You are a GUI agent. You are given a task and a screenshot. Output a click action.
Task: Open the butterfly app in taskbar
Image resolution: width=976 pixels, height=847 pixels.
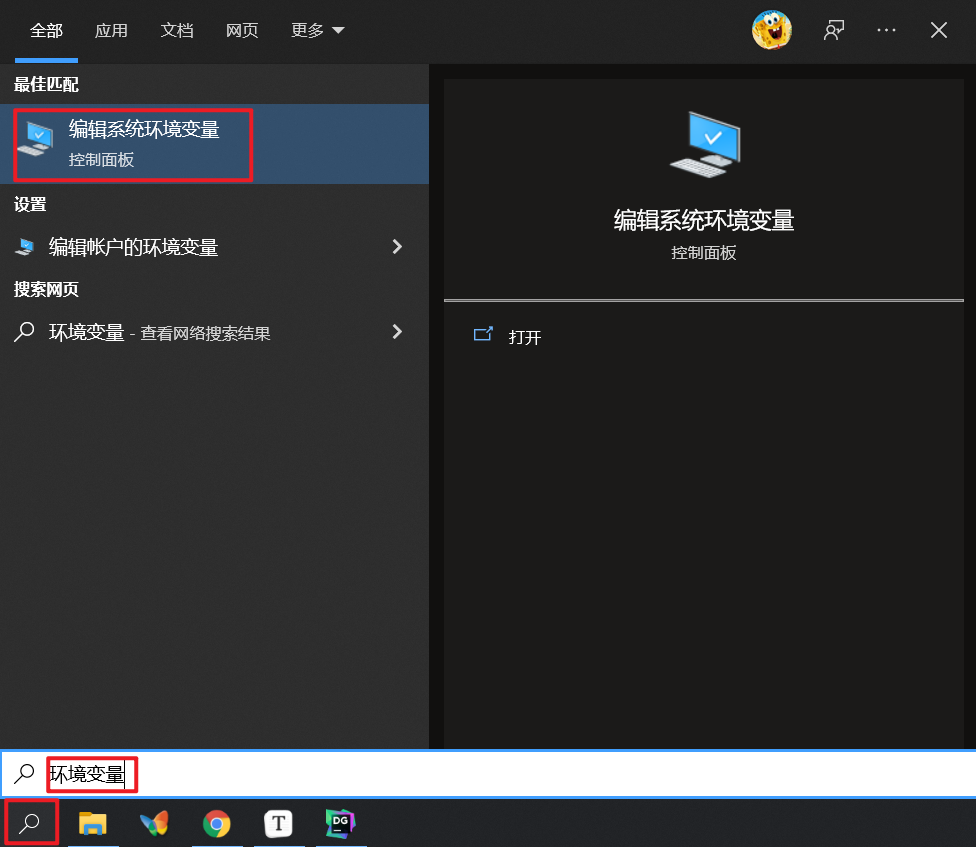point(154,823)
